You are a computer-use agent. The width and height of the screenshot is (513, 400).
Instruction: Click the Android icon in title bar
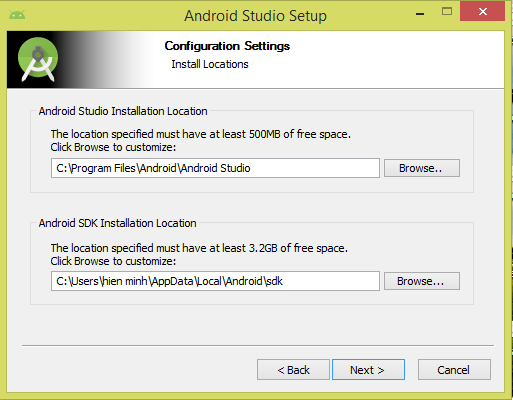[17, 15]
